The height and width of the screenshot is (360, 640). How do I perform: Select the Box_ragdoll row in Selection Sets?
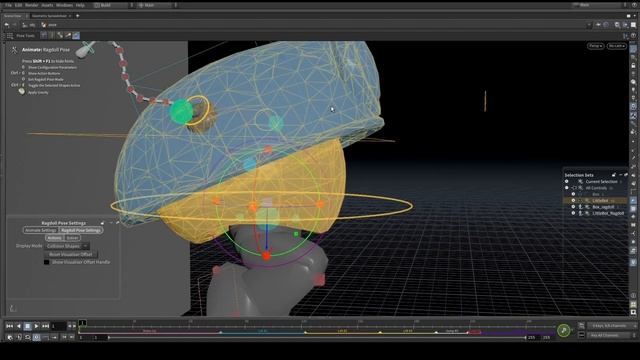(x=596, y=207)
